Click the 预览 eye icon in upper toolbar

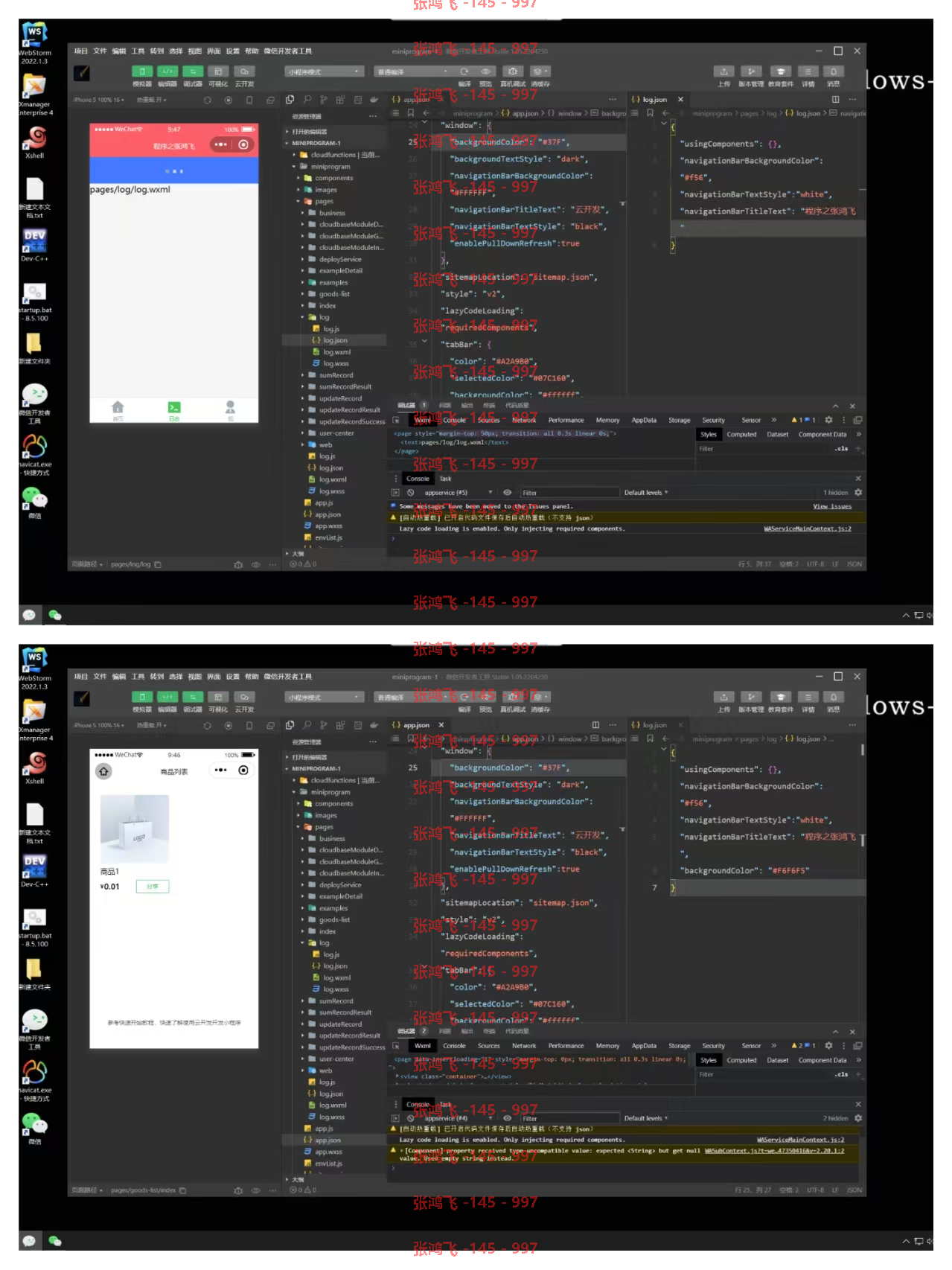click(x=485, y=71)
